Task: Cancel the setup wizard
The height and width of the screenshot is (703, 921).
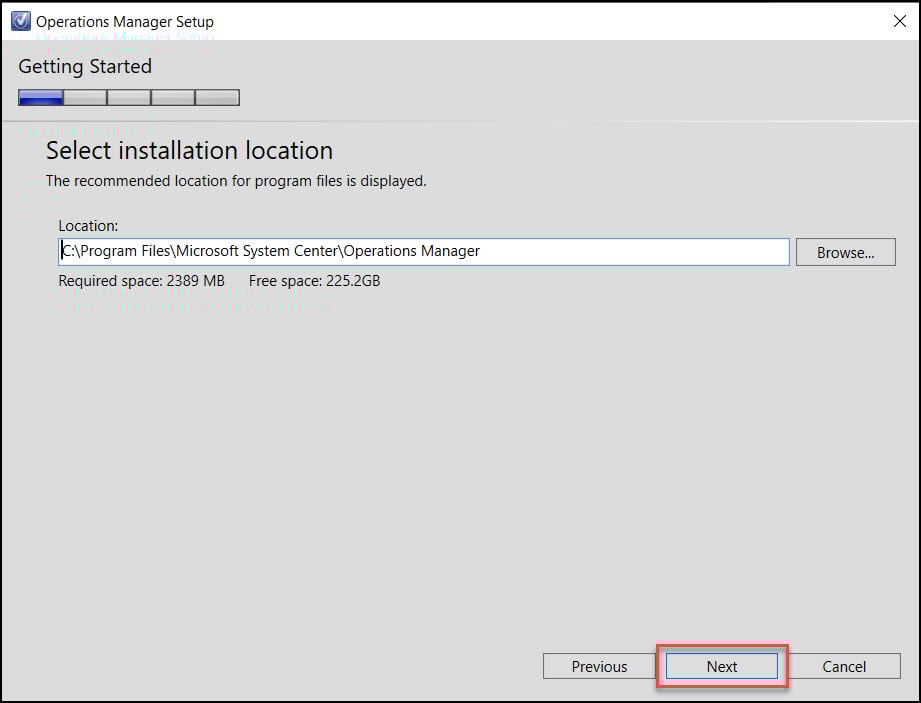Action: pyautogui.click(x=844, y=666)
